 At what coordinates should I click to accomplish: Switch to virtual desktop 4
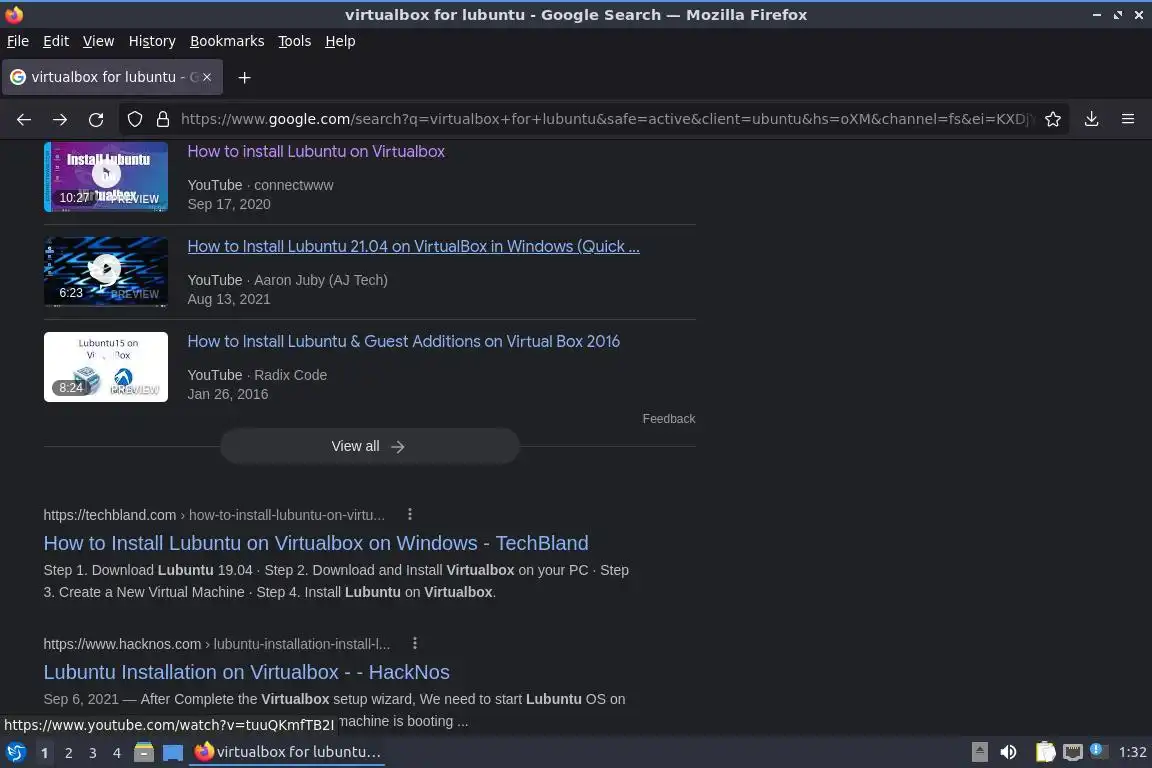coord(117,753)
